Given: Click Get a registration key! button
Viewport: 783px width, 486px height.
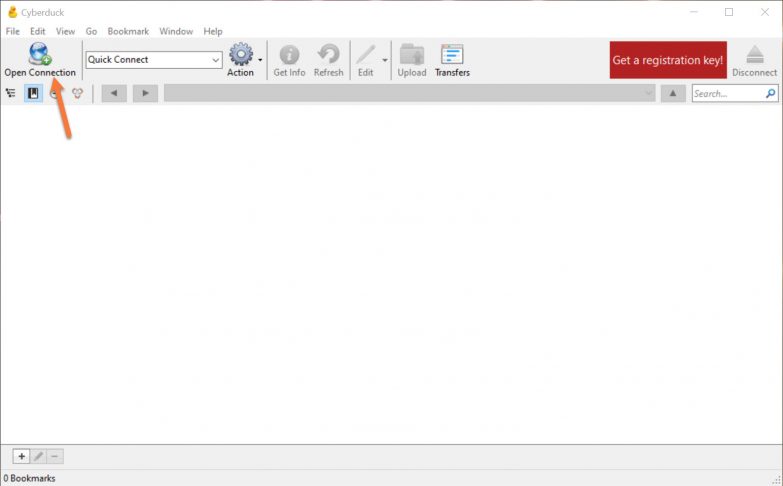Looking at the screenshot, I should 667,60.
